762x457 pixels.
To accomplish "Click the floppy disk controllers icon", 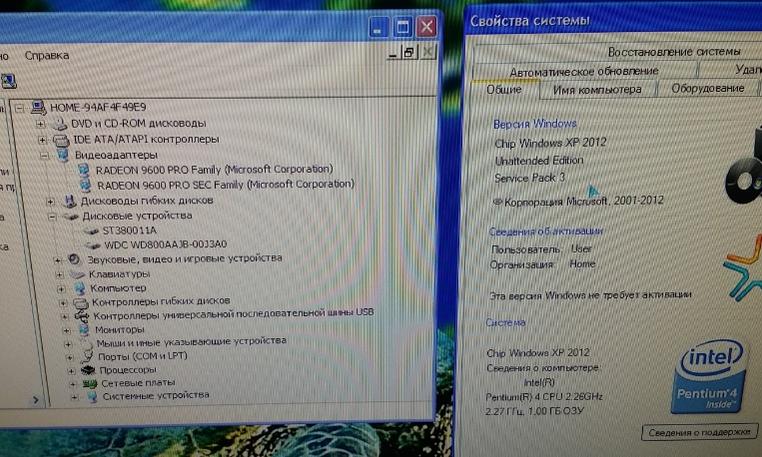I will pyautogui.click(x=81, y=302).
